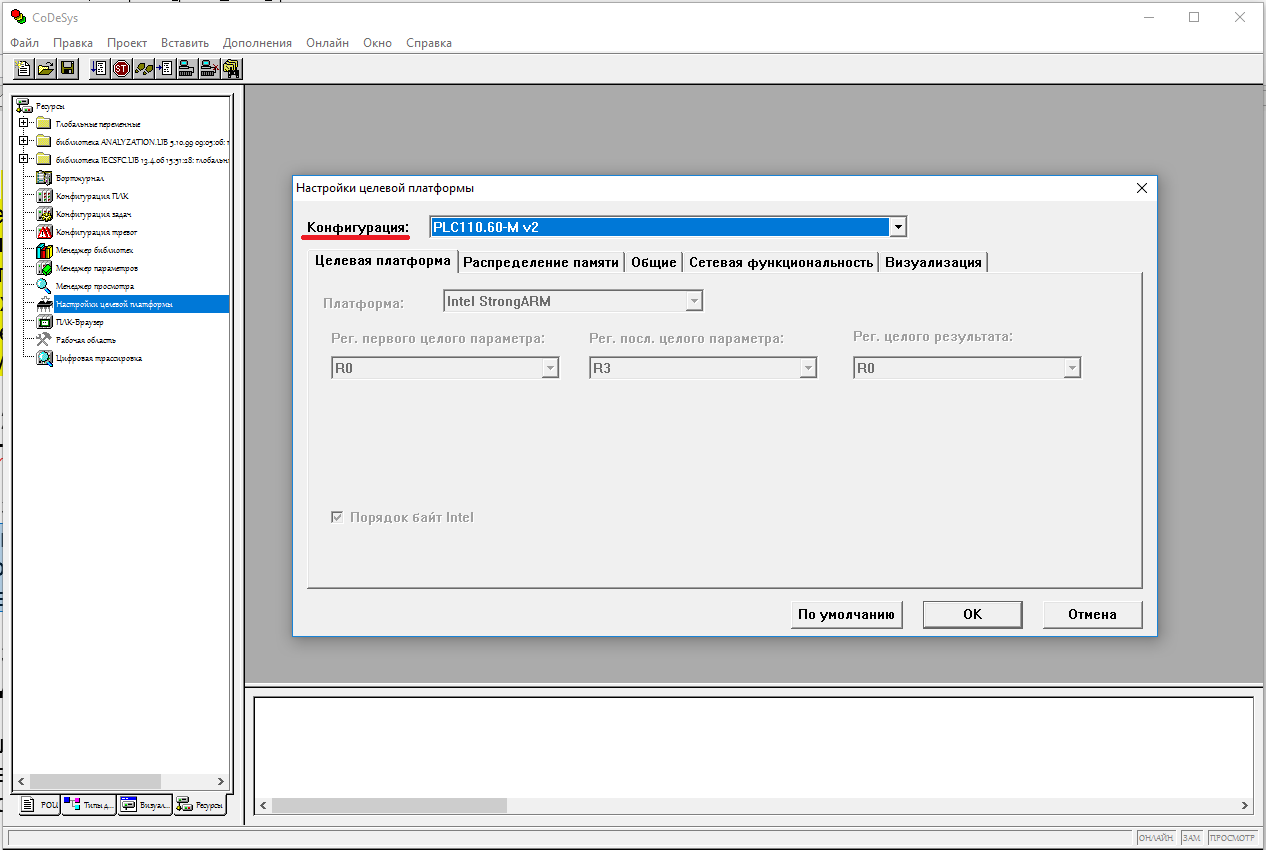Screen dimensions: 1266x850
Task: Open Конфигурация ПЛК in the resource tree
Action: (92, 196)
